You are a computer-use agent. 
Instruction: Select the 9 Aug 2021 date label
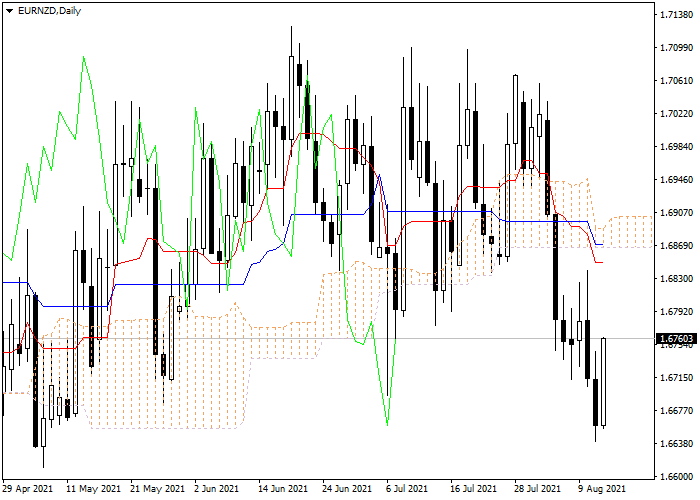(602, 489)
